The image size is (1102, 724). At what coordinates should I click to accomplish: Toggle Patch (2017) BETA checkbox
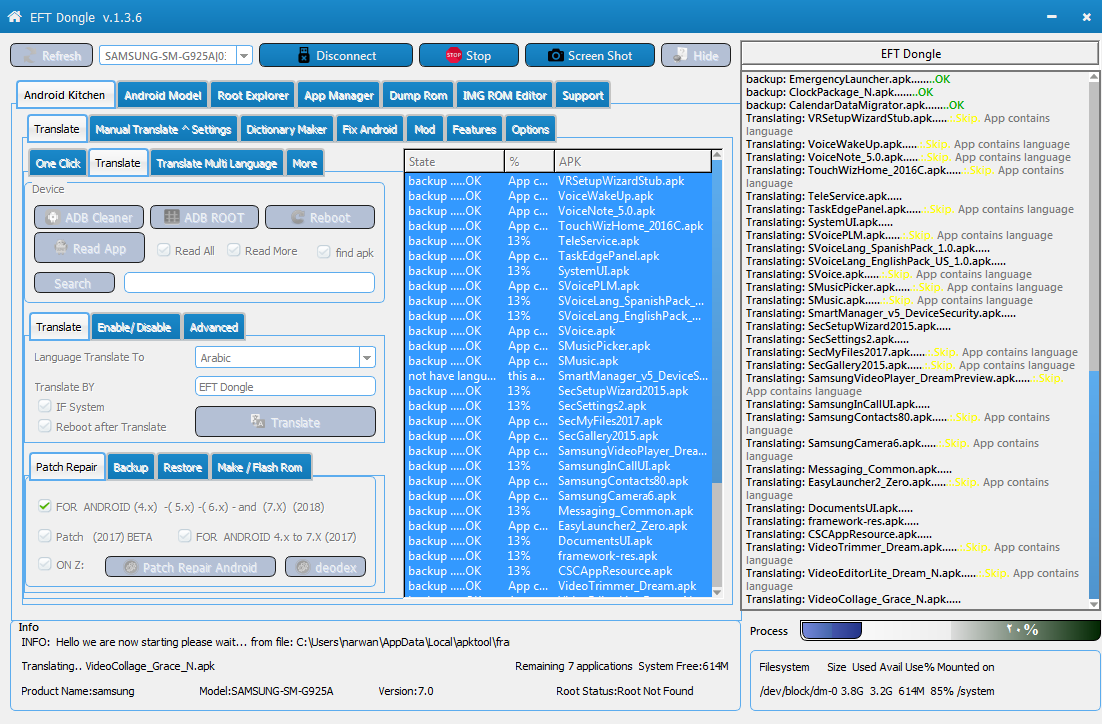coord(45,536)
